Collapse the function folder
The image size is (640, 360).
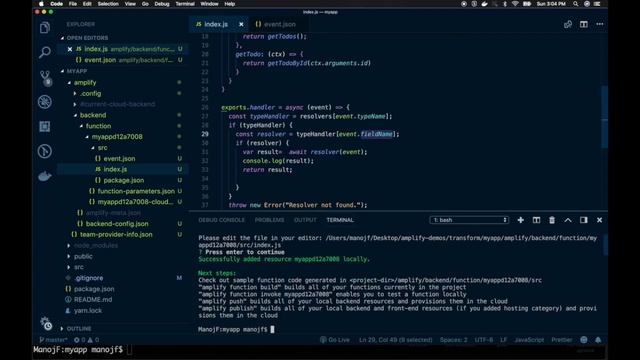(98, 126)
